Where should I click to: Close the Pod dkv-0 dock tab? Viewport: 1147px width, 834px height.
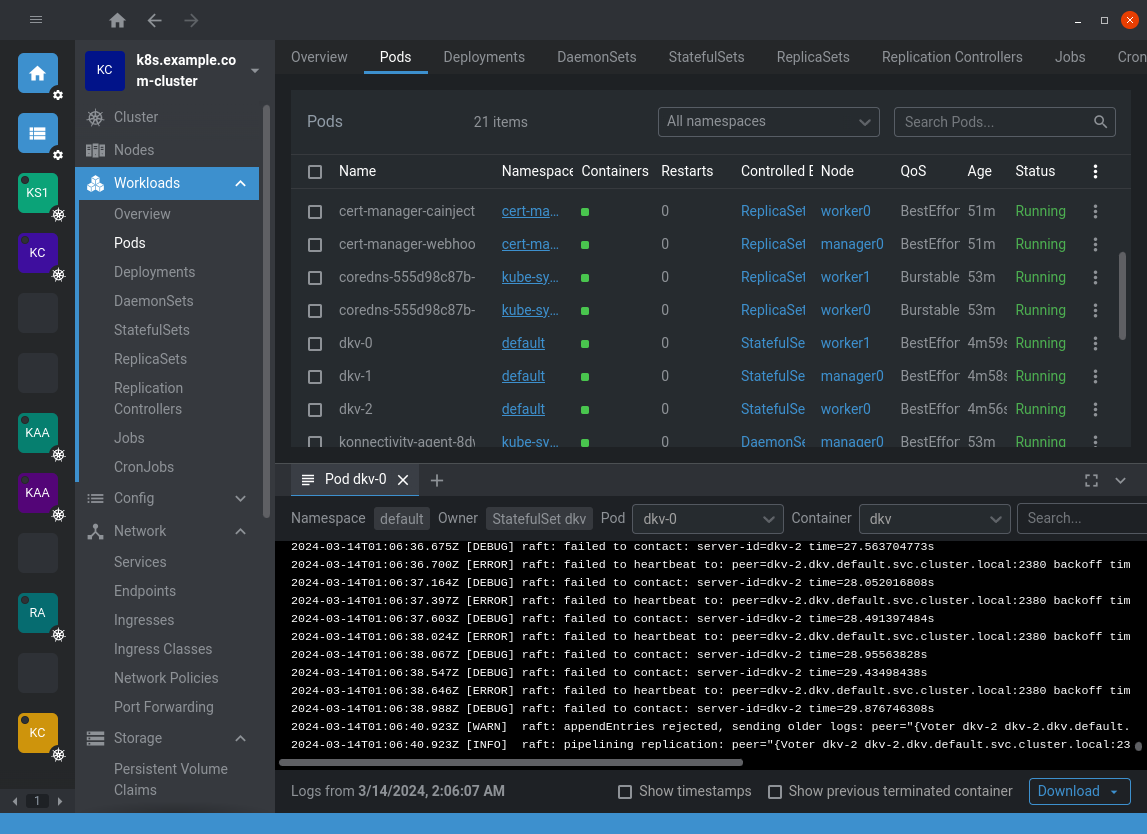[402, 480]
